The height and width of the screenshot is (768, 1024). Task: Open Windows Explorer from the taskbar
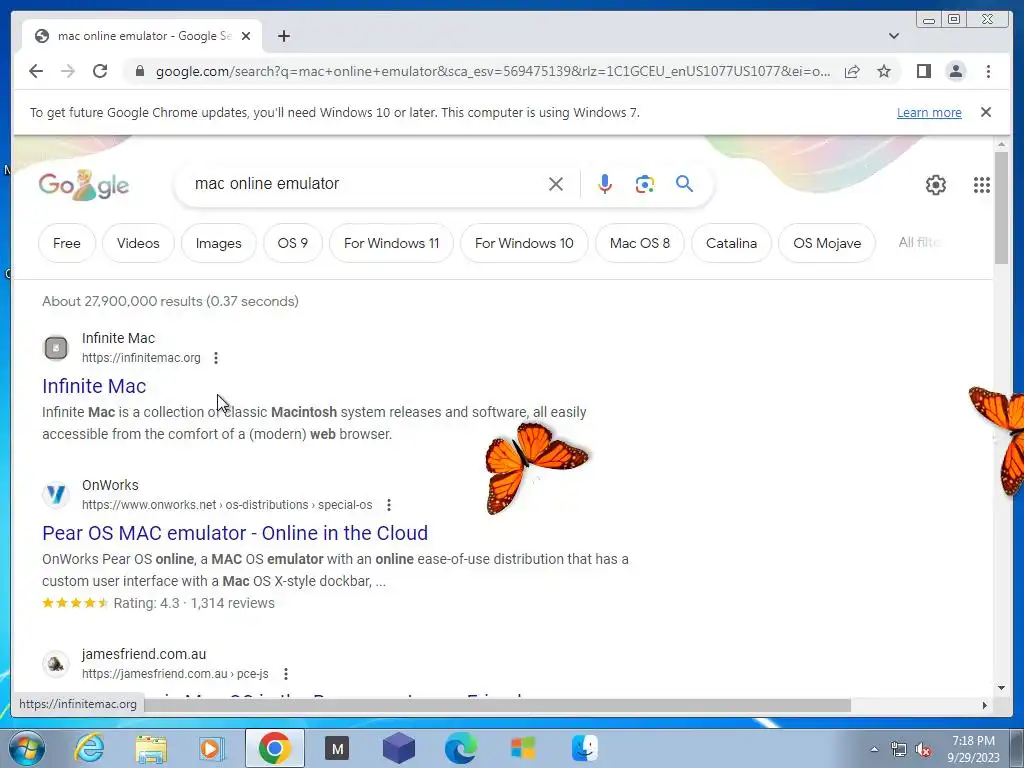tap(151, 748)
